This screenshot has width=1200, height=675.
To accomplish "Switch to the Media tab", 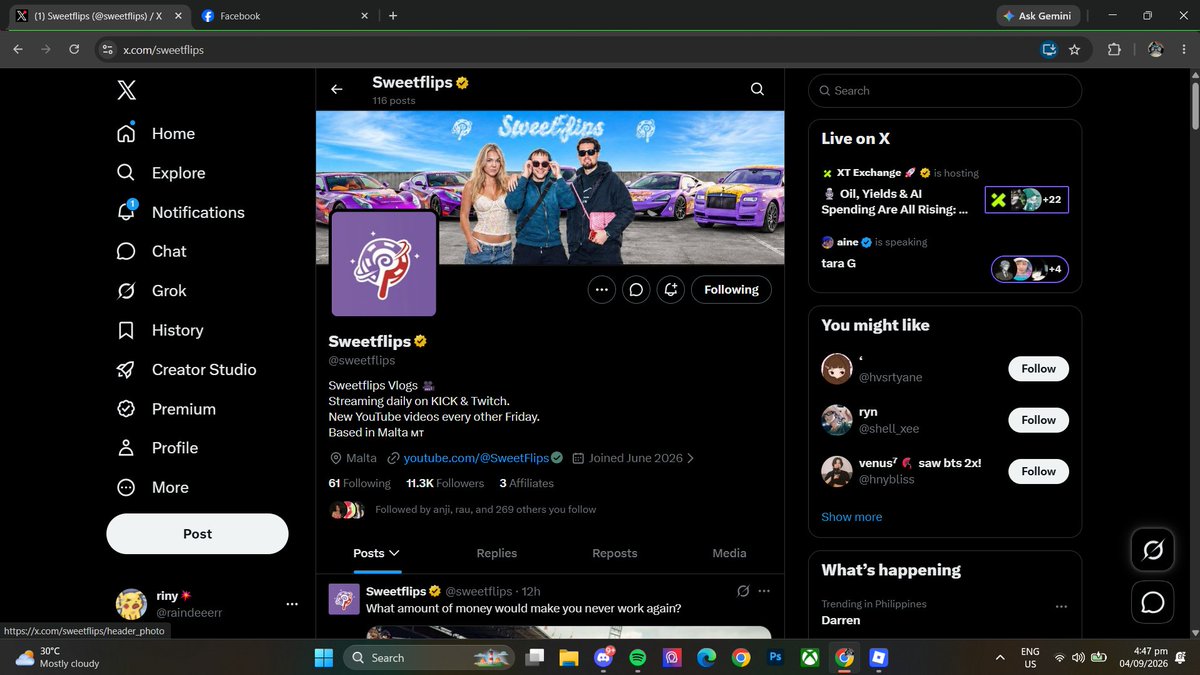I will 729,553.
